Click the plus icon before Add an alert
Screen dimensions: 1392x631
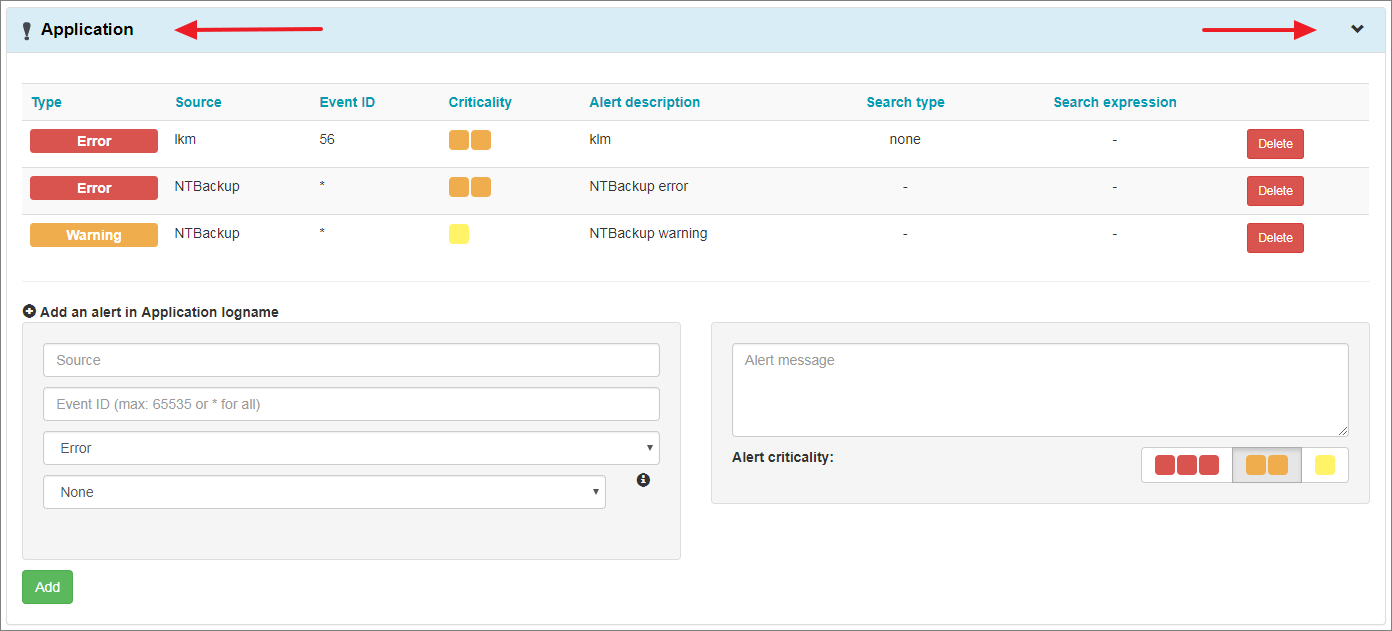pyautogui.click(x=29, y=311)
